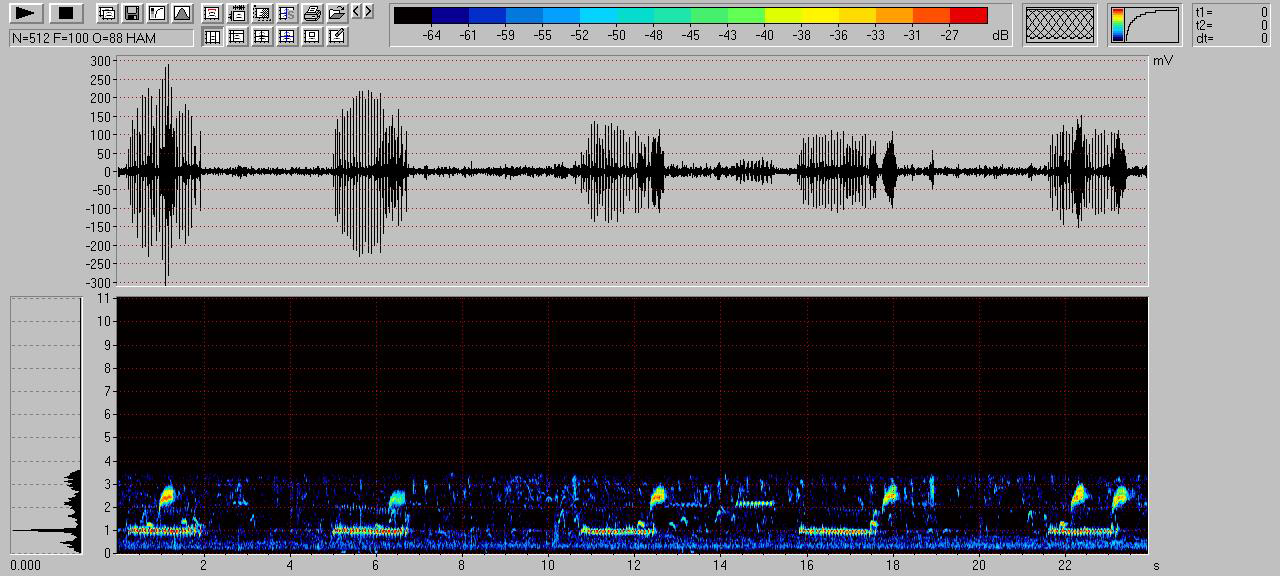The width and height of the screenshot is (1280, 576).
Task: Click the right arrow navigation button
Action: (368, 12)
